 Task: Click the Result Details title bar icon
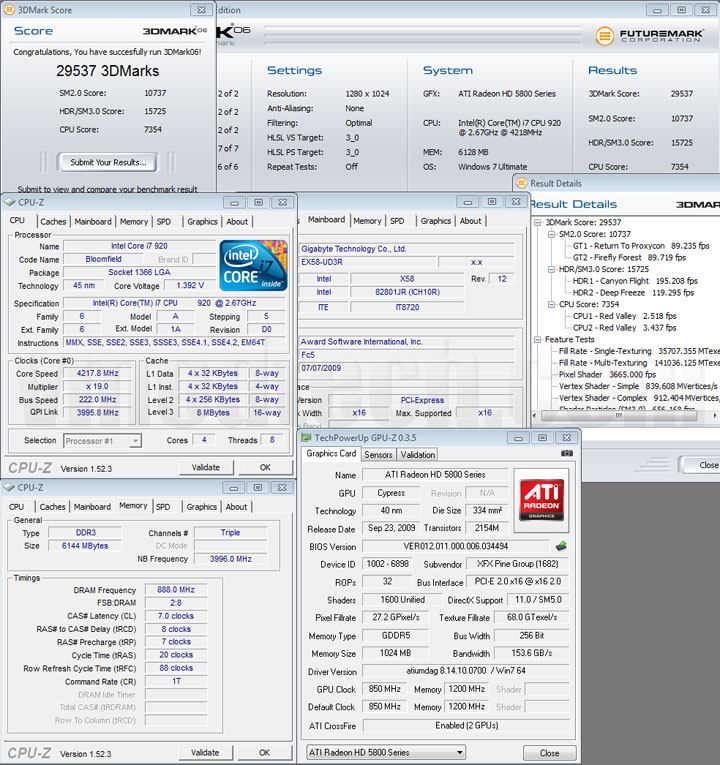pyautogui.click(x=521, y=183)
